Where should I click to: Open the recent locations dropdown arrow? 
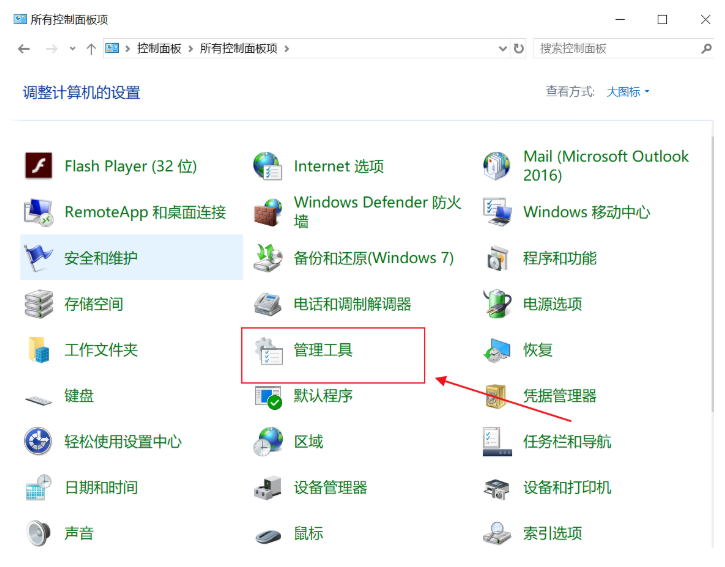[x=73, y=49]
